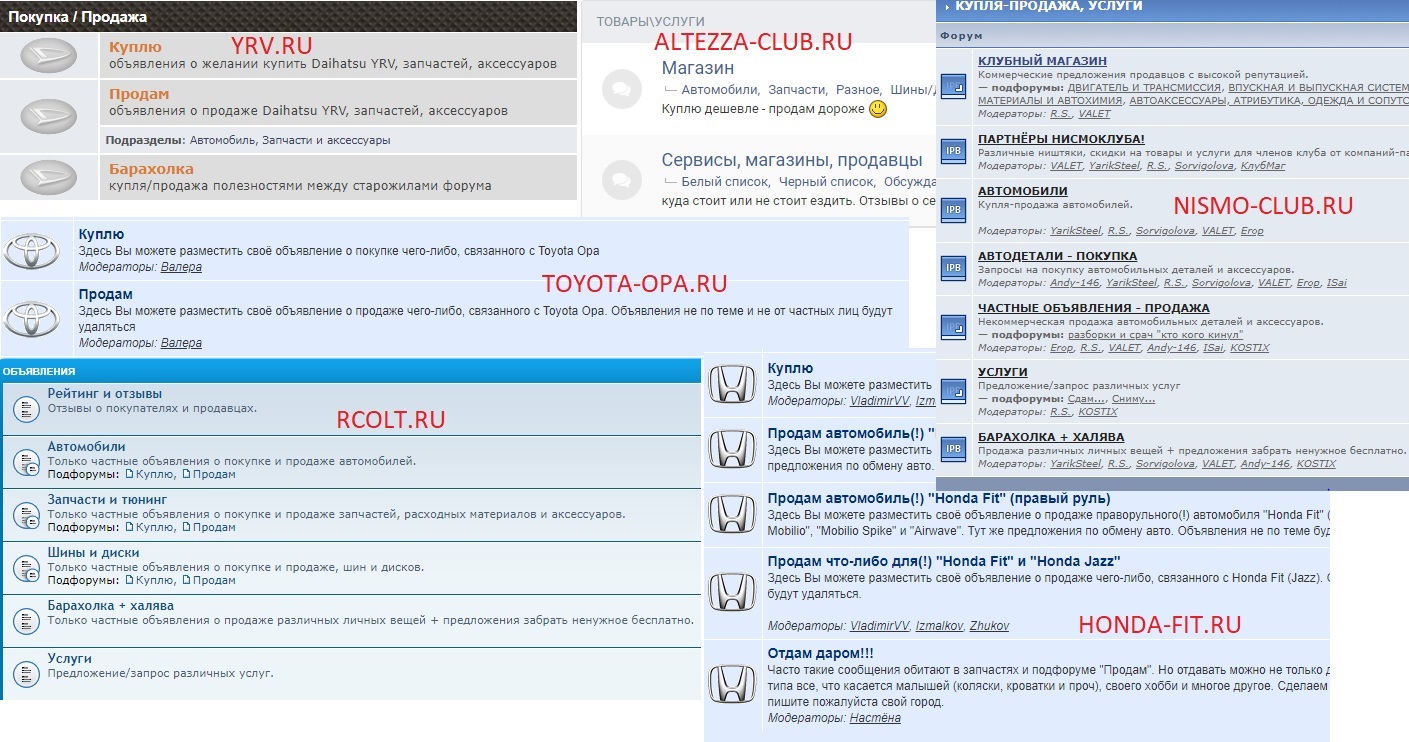Image resolution: width=1409 pixels, height=742 pixels.
Task: Open moderator Валера under Toyota Opa Куплю
Action: click(181, 267)
